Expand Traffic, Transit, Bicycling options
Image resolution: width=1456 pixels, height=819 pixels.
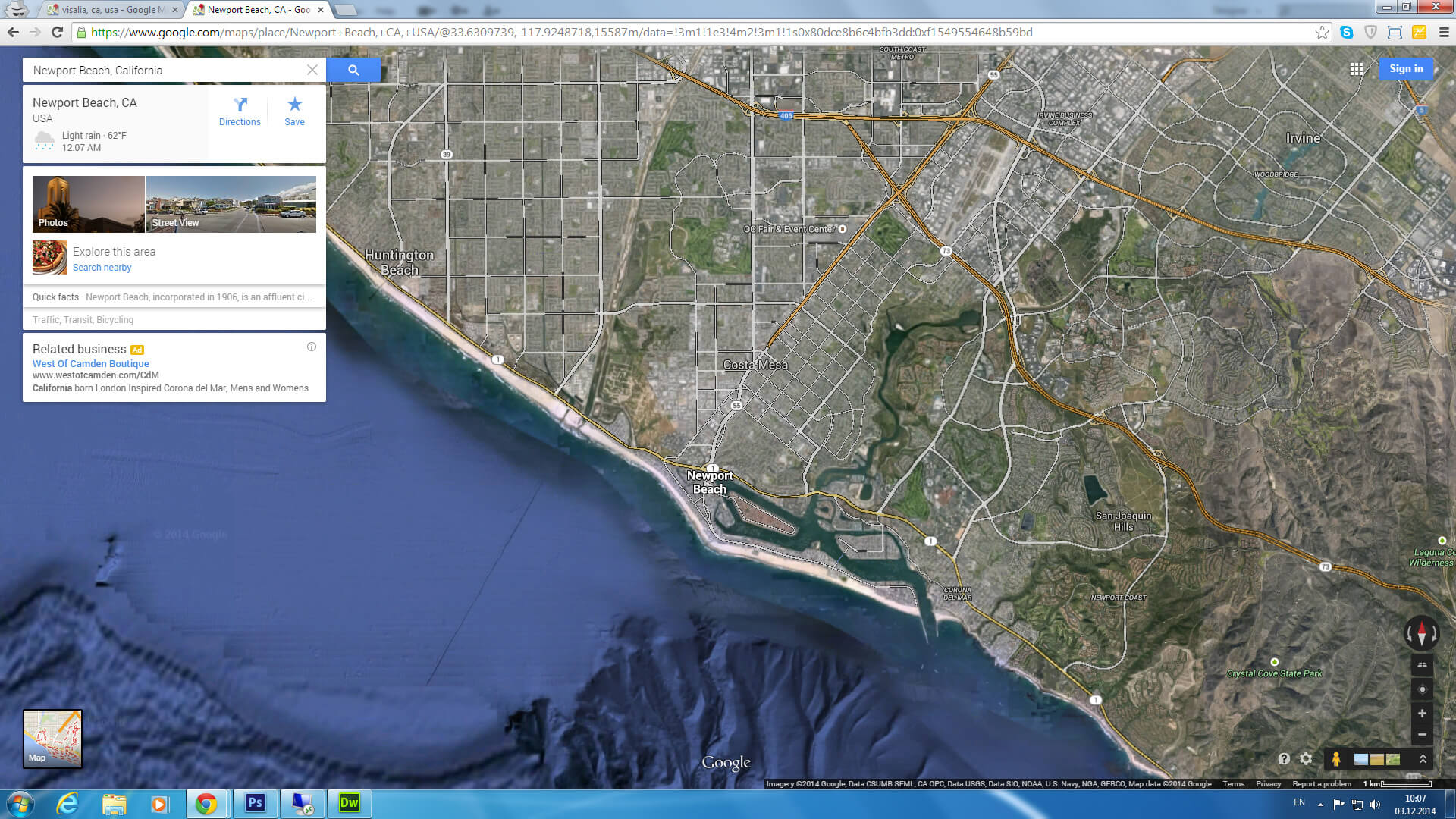[83, 320]
